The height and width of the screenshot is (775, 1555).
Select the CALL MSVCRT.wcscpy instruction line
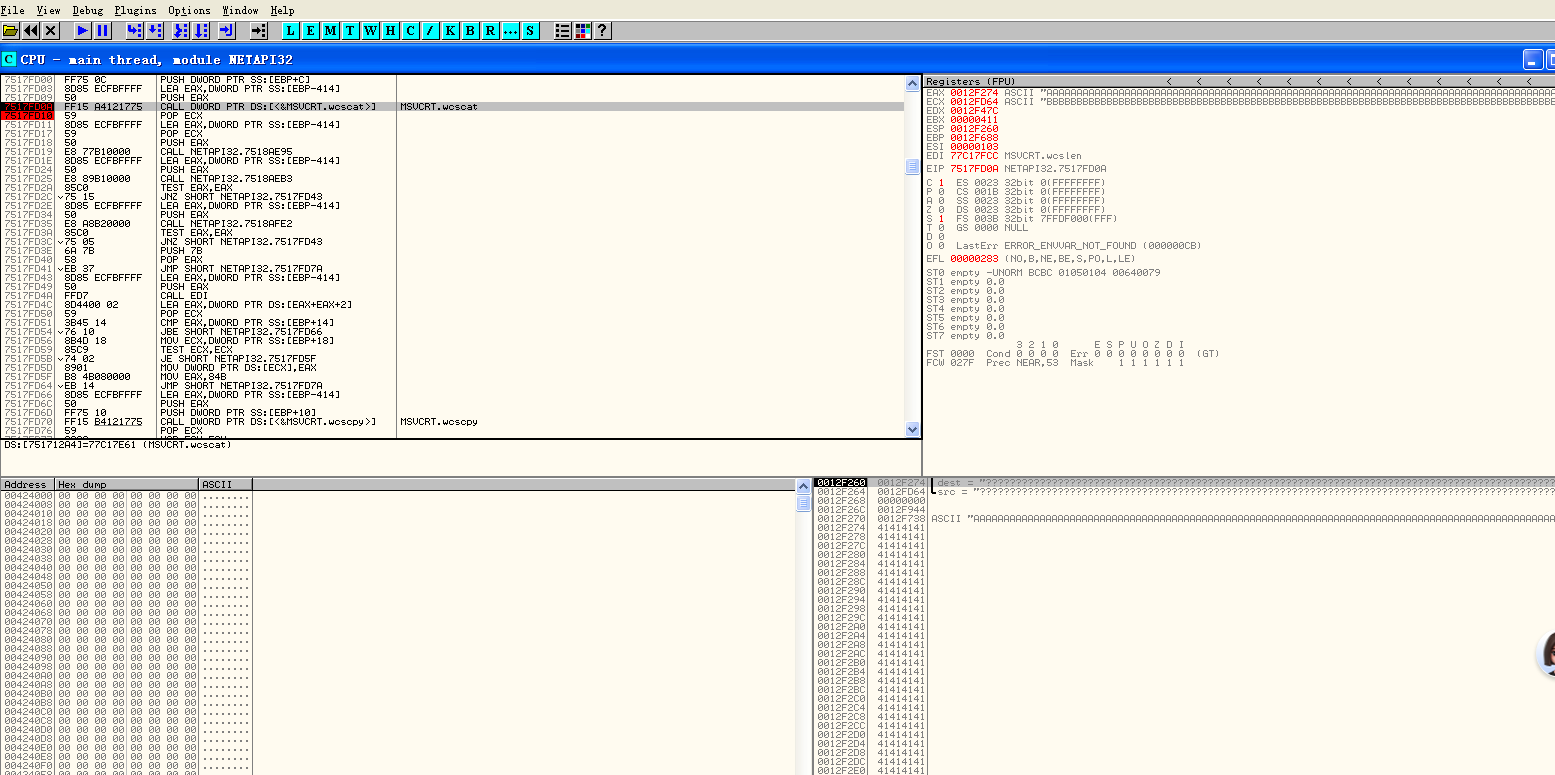tap(268, 422)
